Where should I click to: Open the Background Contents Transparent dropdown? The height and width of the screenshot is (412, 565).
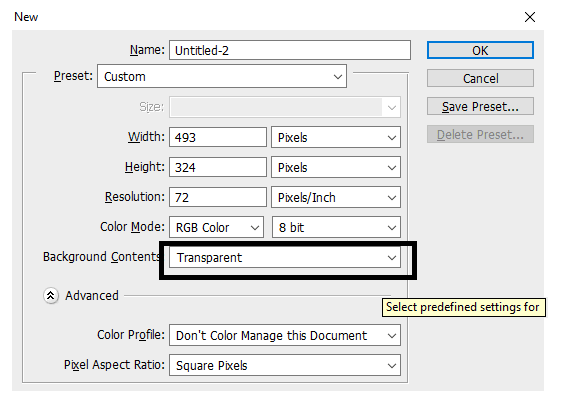click(285, 257)
